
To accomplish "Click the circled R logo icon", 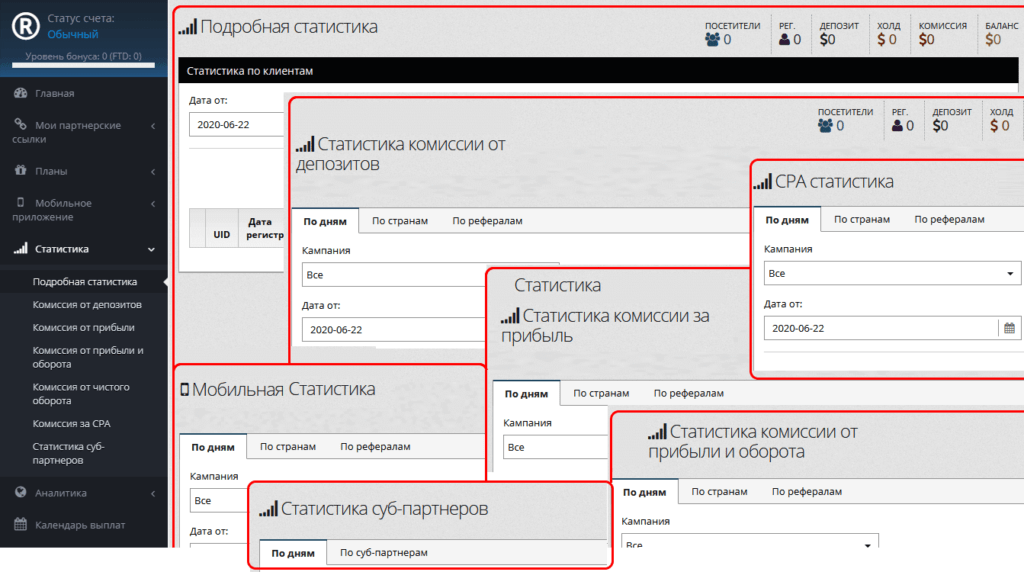I will [x=25, y=26].
